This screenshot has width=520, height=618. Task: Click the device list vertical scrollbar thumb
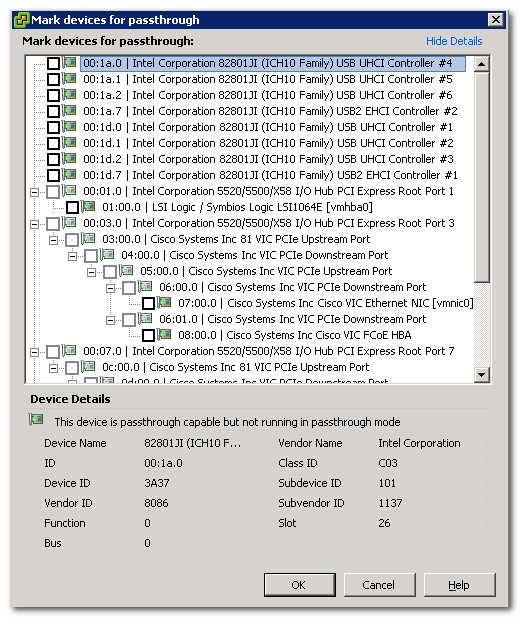point(481,177)
